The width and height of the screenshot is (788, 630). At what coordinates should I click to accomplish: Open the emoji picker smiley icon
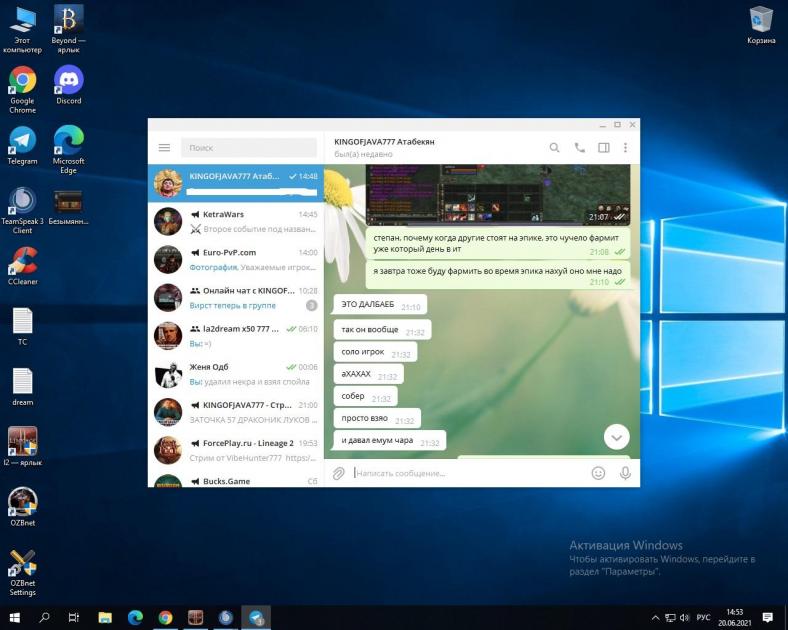[598, 473]
